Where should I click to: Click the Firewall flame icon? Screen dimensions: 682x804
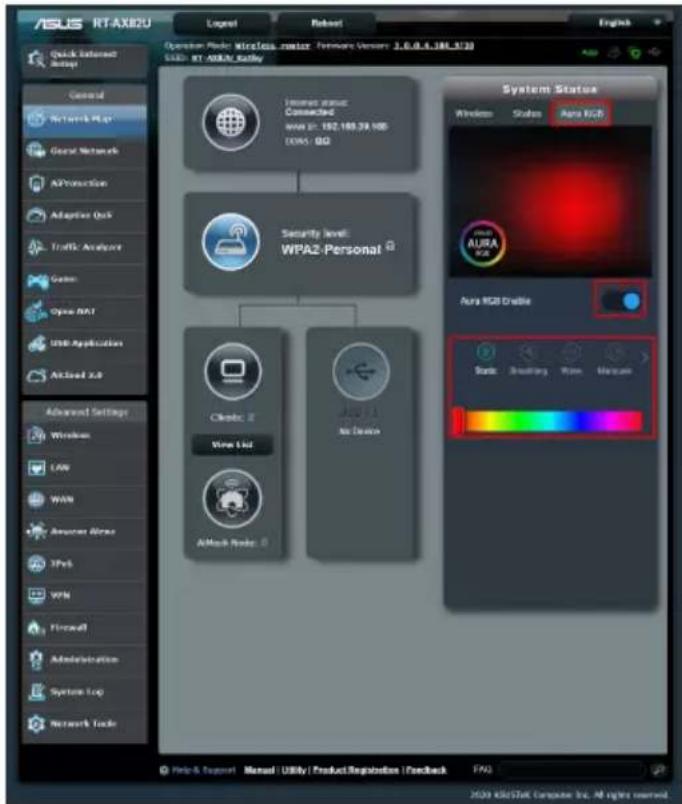[35, 628]
